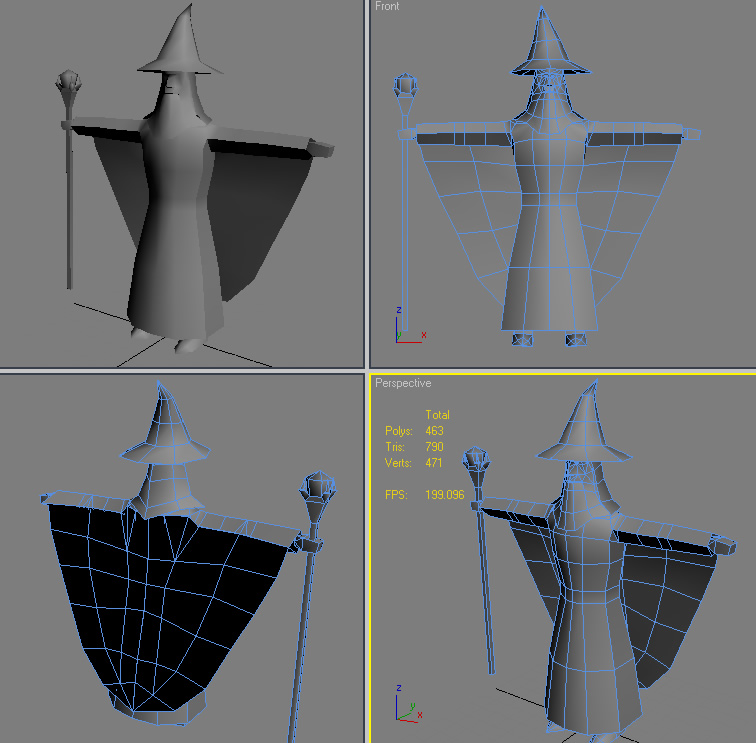The height and width of the screenshot is (743, 756).
Task: Select the Polys count value 463
Action: pos(434,431)
